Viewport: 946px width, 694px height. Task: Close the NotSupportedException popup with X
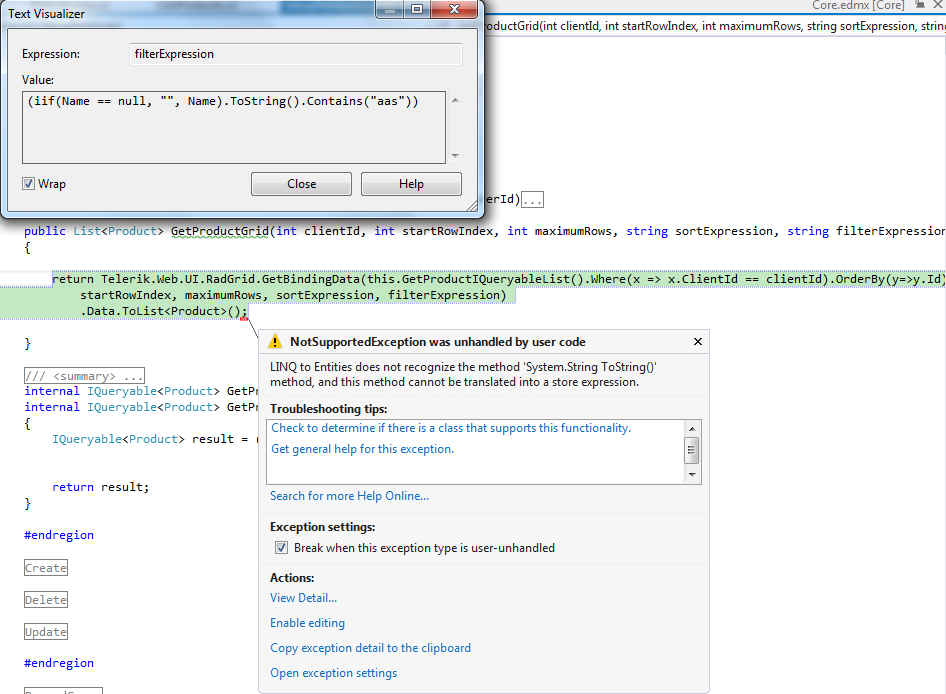click(x=698, y=342)
